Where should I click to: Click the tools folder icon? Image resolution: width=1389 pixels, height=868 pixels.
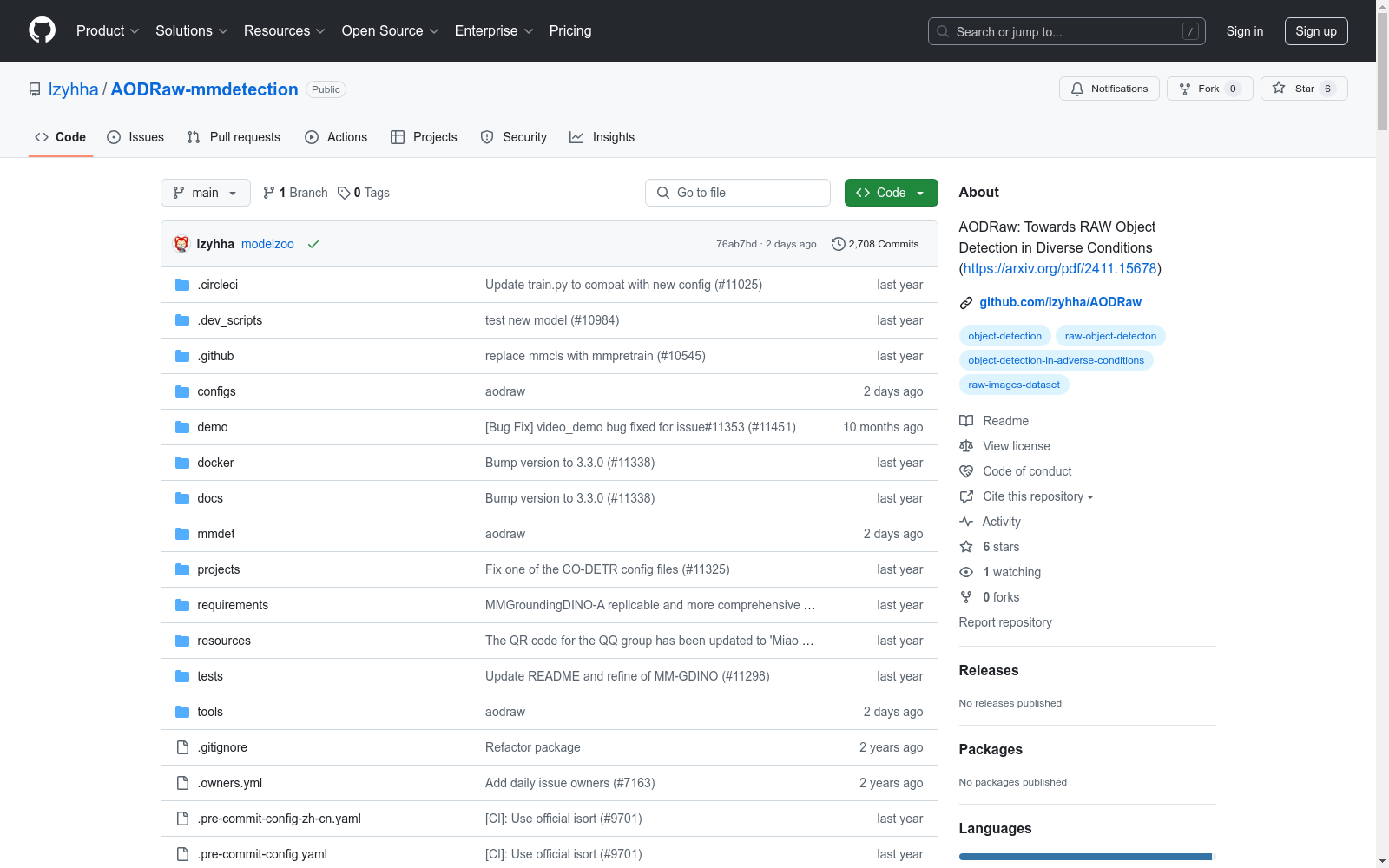pyautogui.click(x=182, y=712)
